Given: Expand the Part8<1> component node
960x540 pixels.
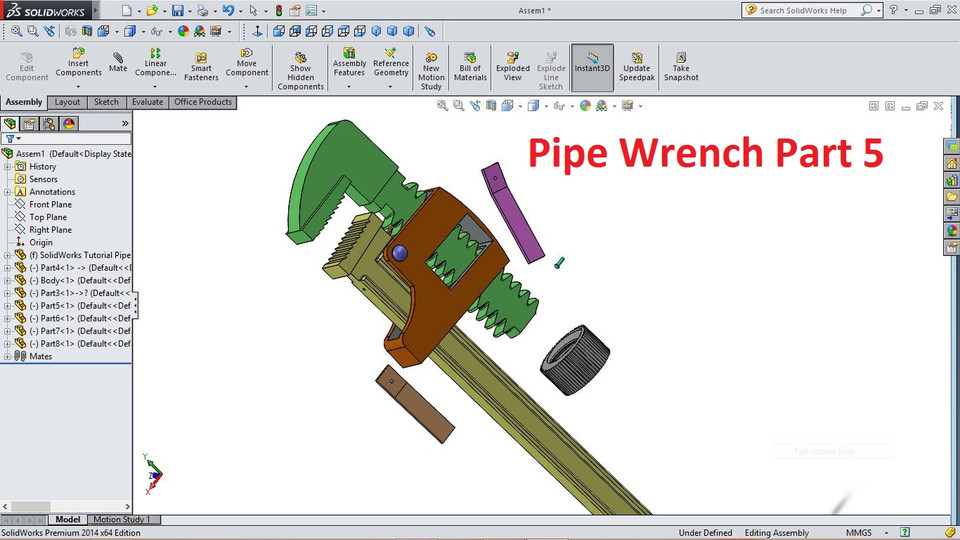Looking at the screenshot, I should [x=7, y=343].
